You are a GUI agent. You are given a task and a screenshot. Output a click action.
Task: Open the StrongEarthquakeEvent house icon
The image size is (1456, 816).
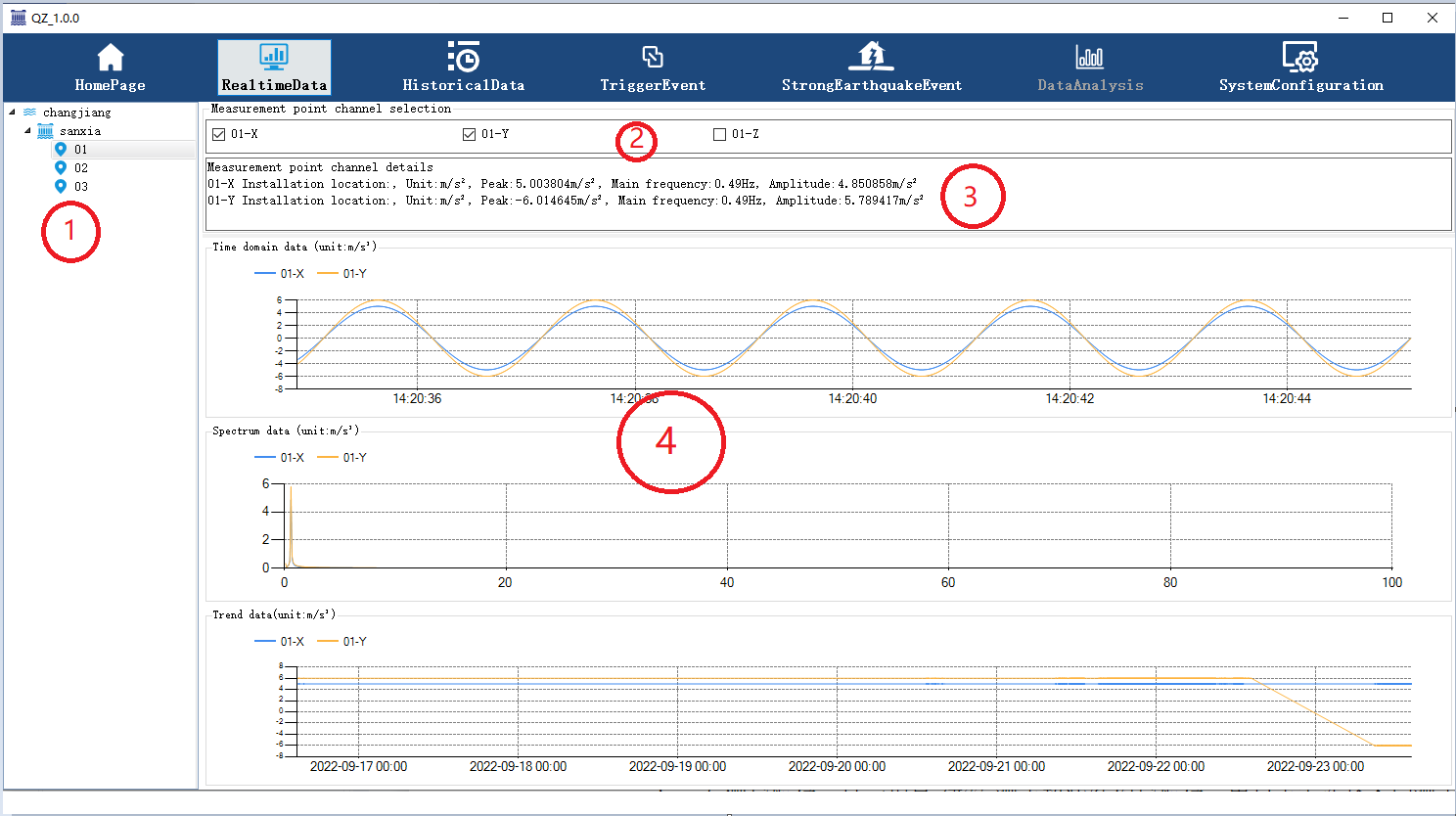pyautogui.click(x=871, y=57)
